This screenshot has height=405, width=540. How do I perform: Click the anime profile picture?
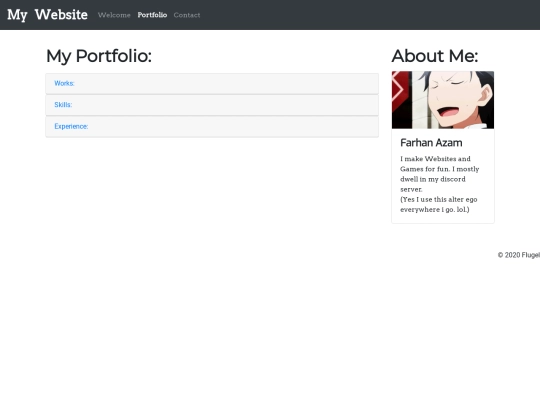pyautogui.click(x=443, y=100)
